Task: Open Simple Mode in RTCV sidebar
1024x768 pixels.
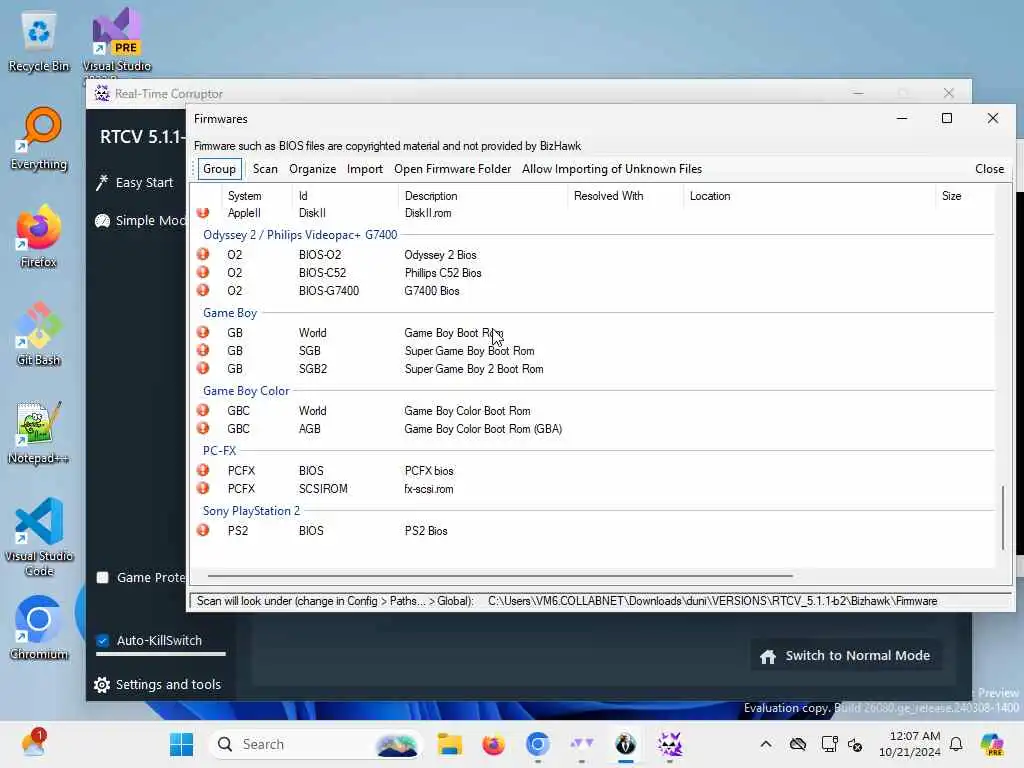Action: pos(140,221)
